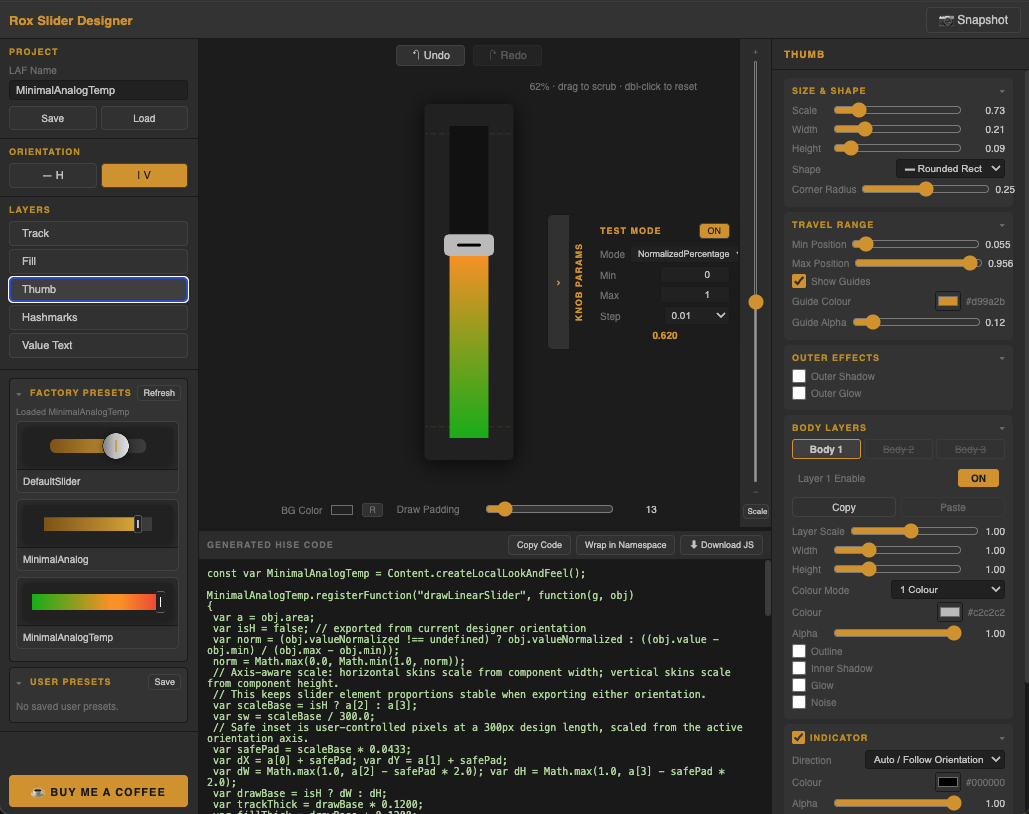The height and width of the screenshot is (814, 1029).
Task: Open the Guide Colour swatch
Action: tap(948, 301)
